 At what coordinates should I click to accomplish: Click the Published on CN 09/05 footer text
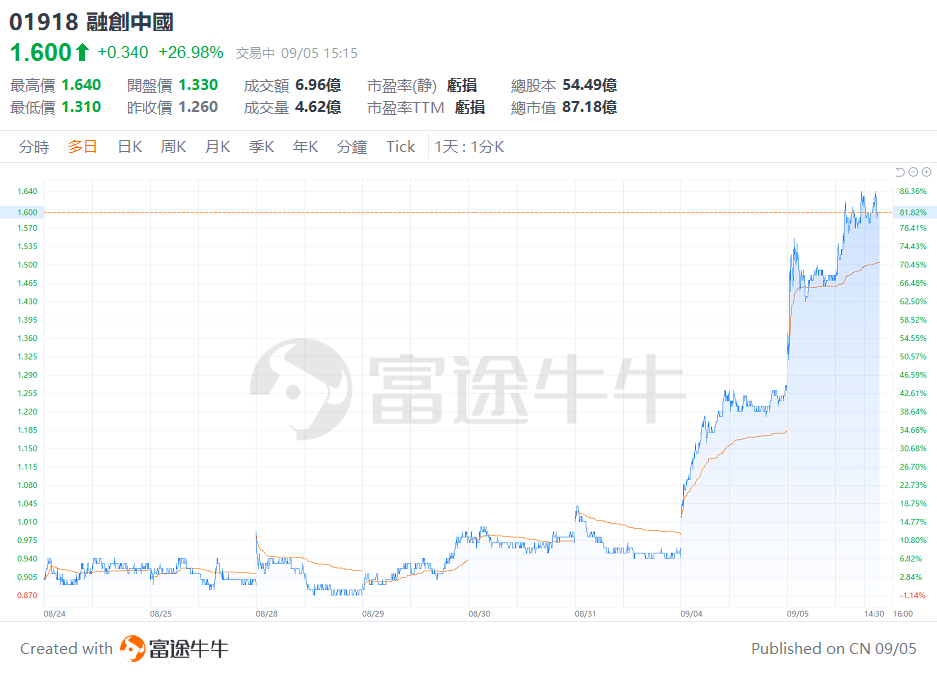coord(834,649)
